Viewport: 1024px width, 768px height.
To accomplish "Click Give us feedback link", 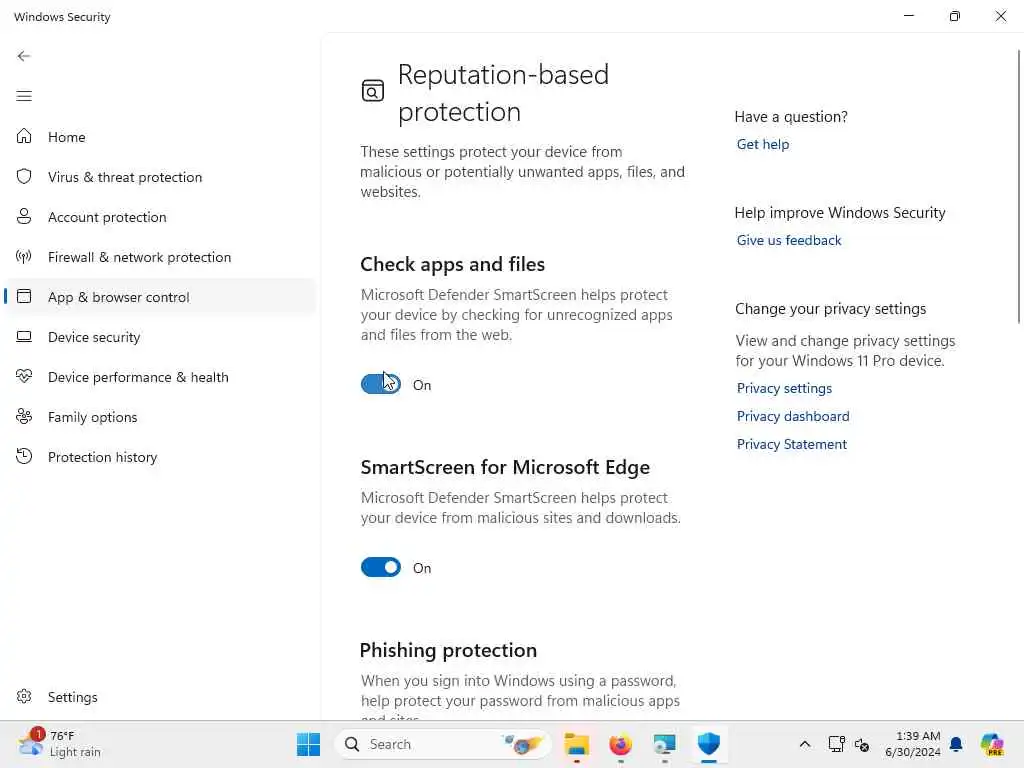I will click(x=788, y=240).
